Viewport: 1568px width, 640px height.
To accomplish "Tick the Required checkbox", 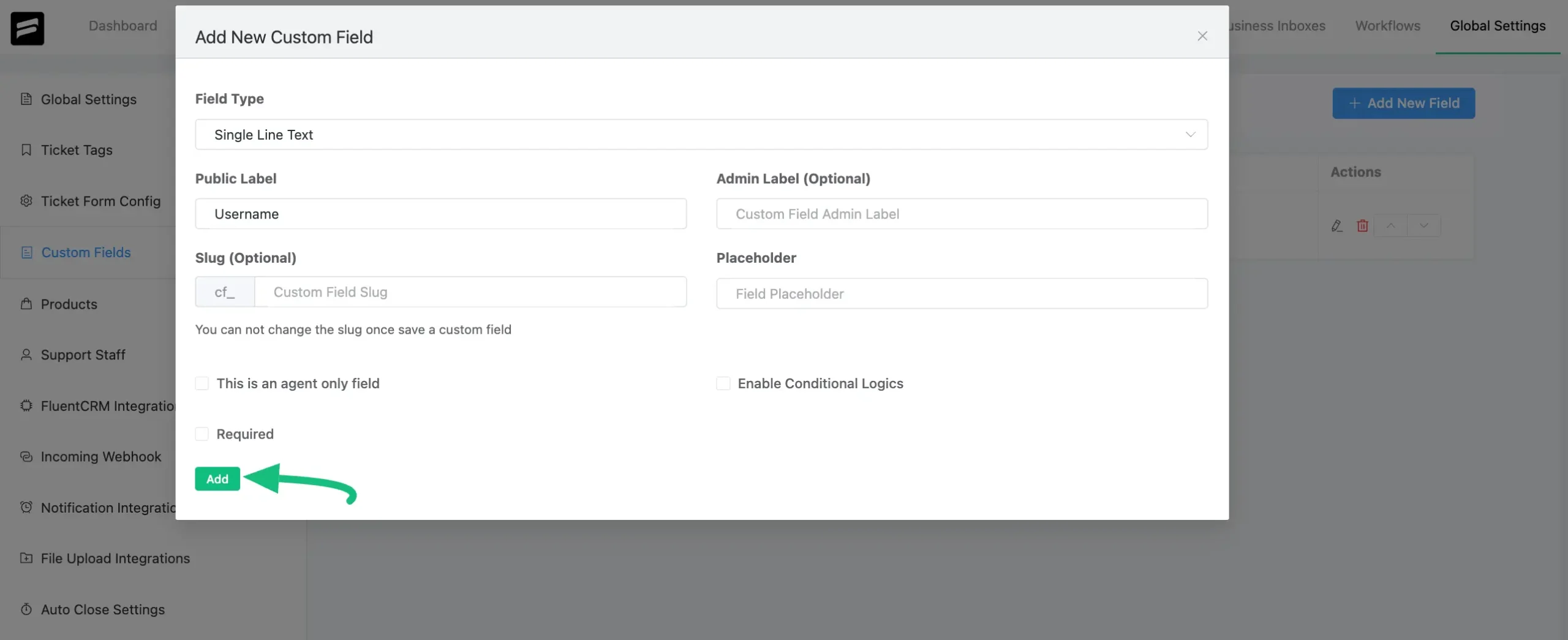I will pos(202,434).
